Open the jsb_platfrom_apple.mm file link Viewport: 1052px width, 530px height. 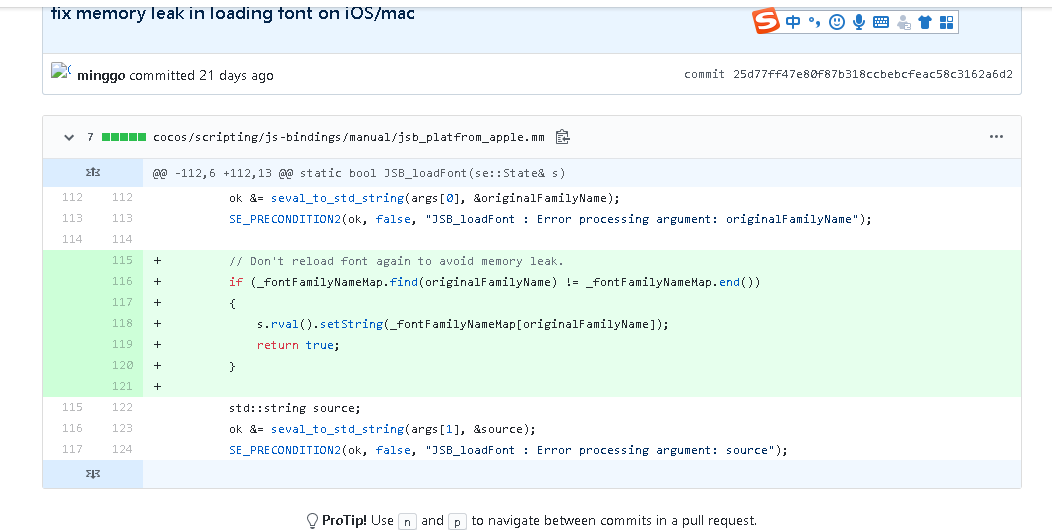pyautogui.click(x=348, y=137)
